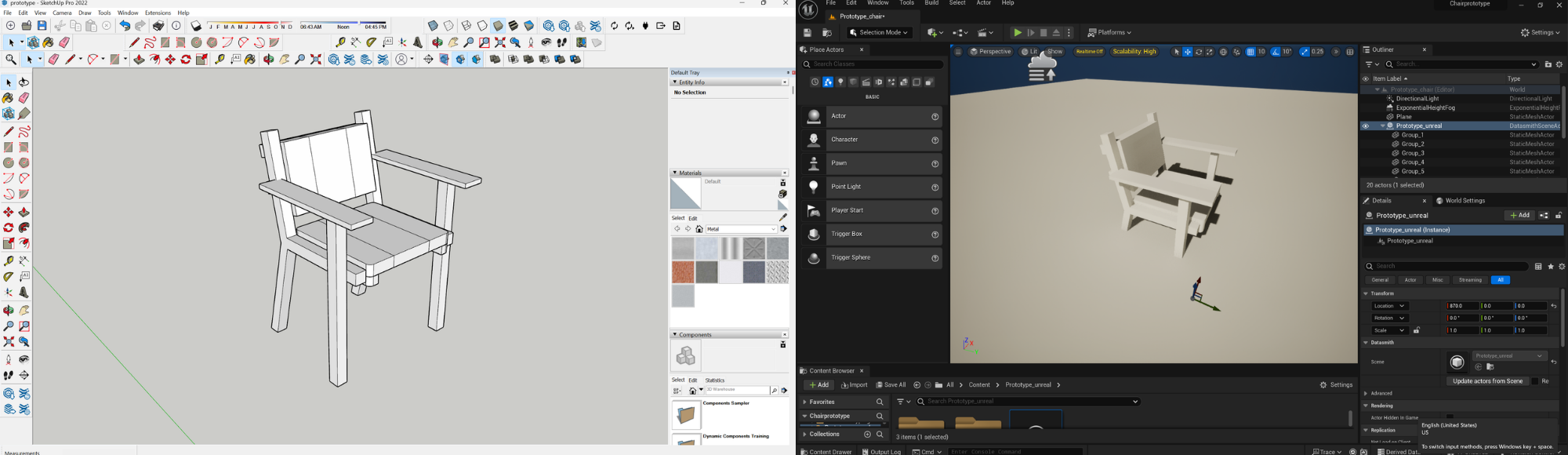Image resolution: width=1568 pixels, height=455 pixels.
Task: Open the Output Log in the status bar
Action: coord(881,451)
